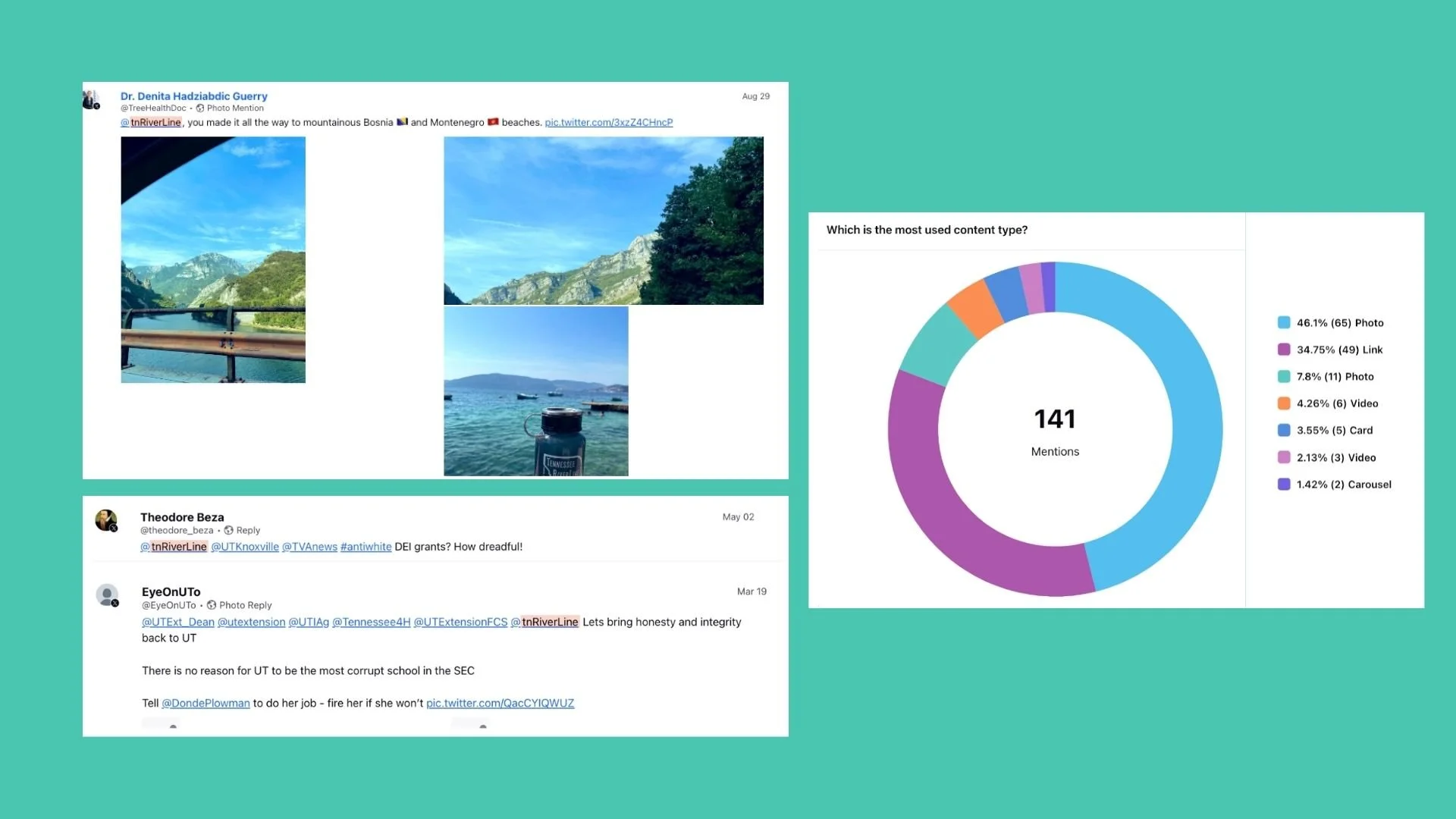The height and width of the screenshot is (819, 1456).
Task: Click the Reply icon under Theodore Beza
Action: point(228,531)
